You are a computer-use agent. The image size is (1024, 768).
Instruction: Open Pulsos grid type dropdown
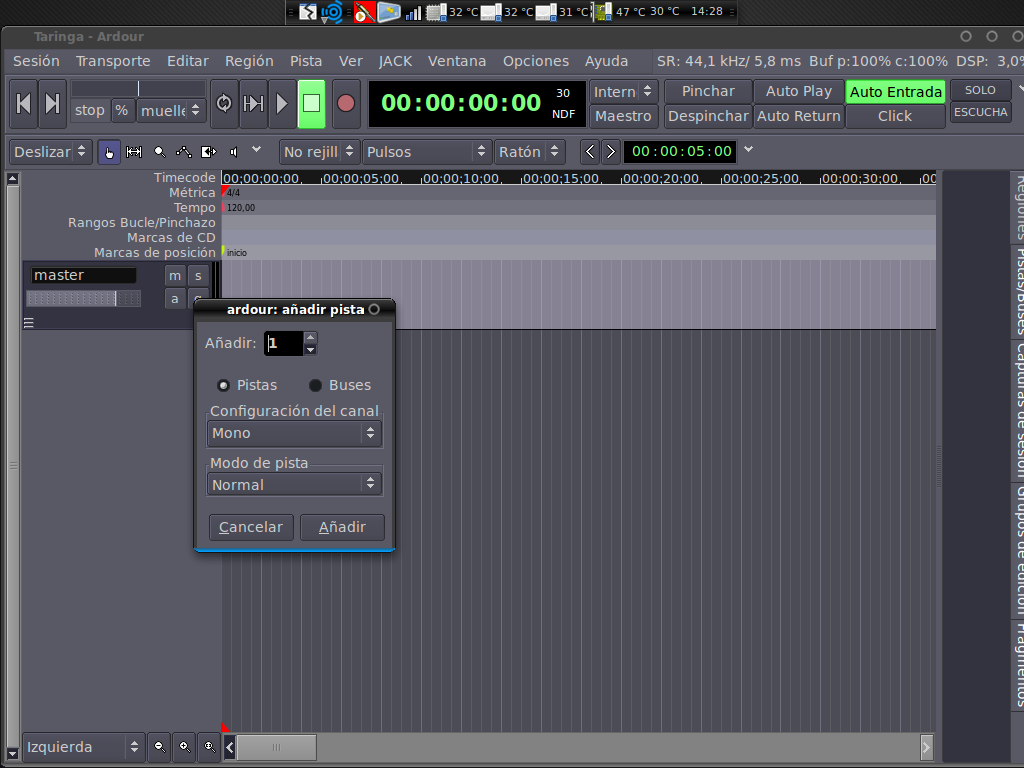point(426,152)
